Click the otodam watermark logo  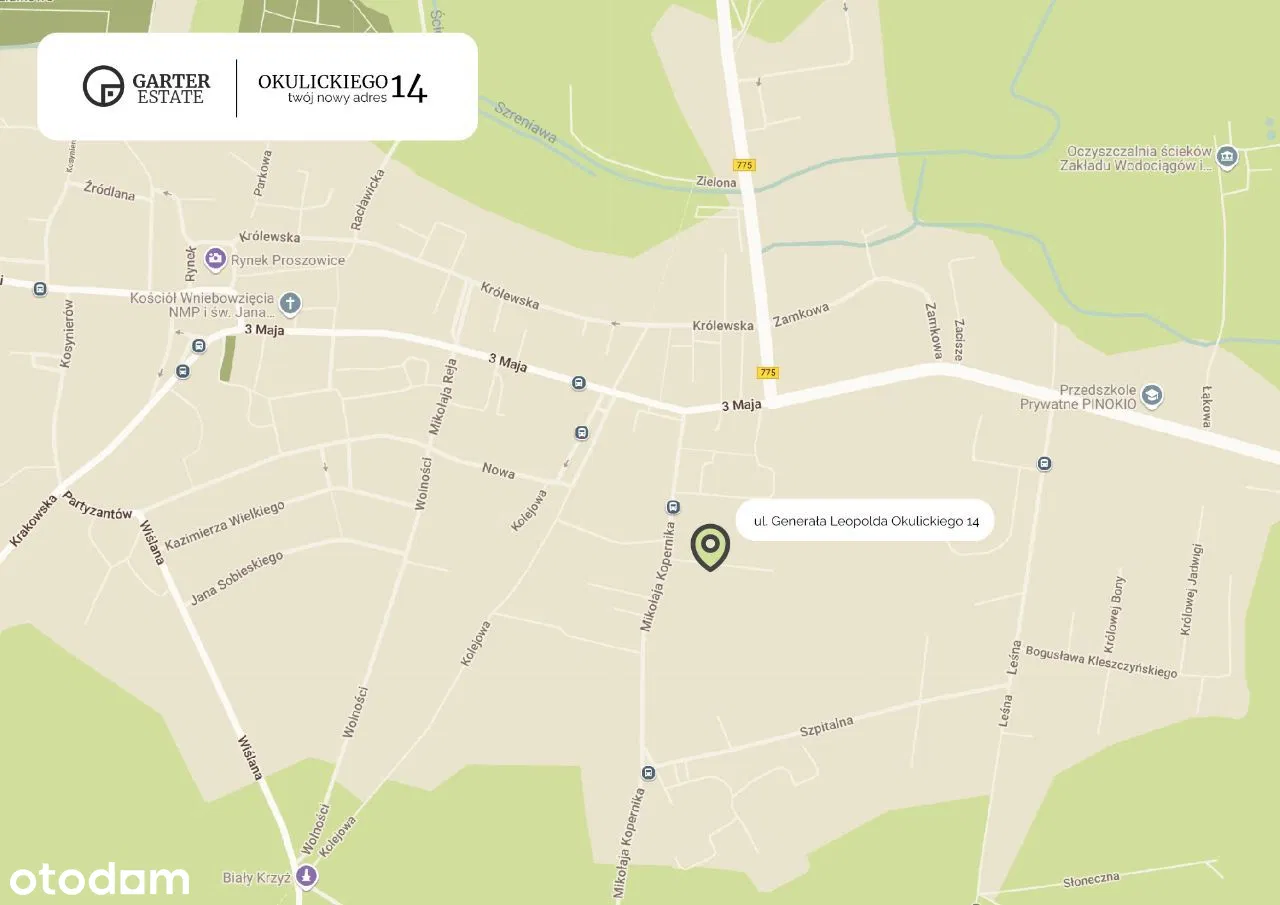click(x=99, y=880)
